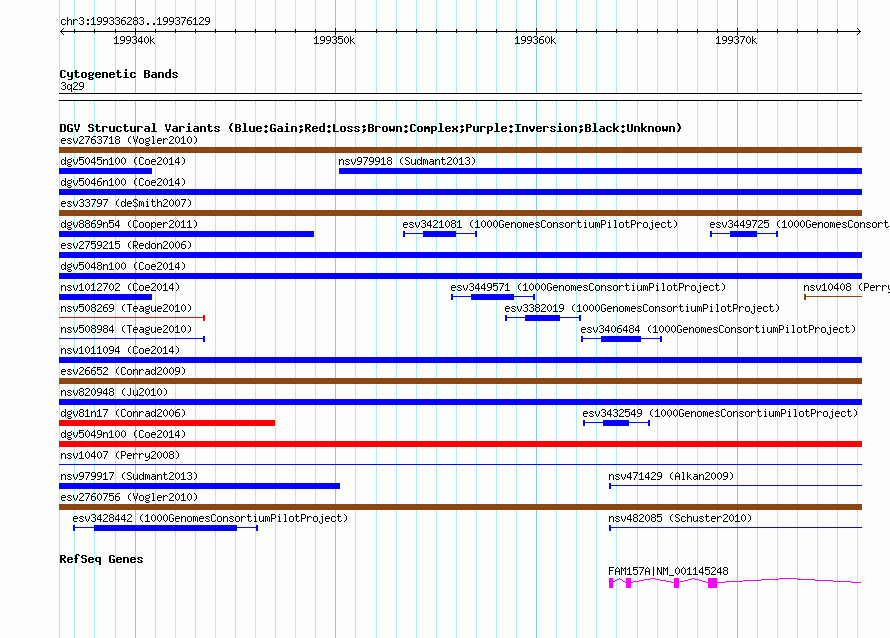This screenshot has width=890, height=638.
Task: Click the esv33797 (deSmith2007) label
Action: point(126,203)
